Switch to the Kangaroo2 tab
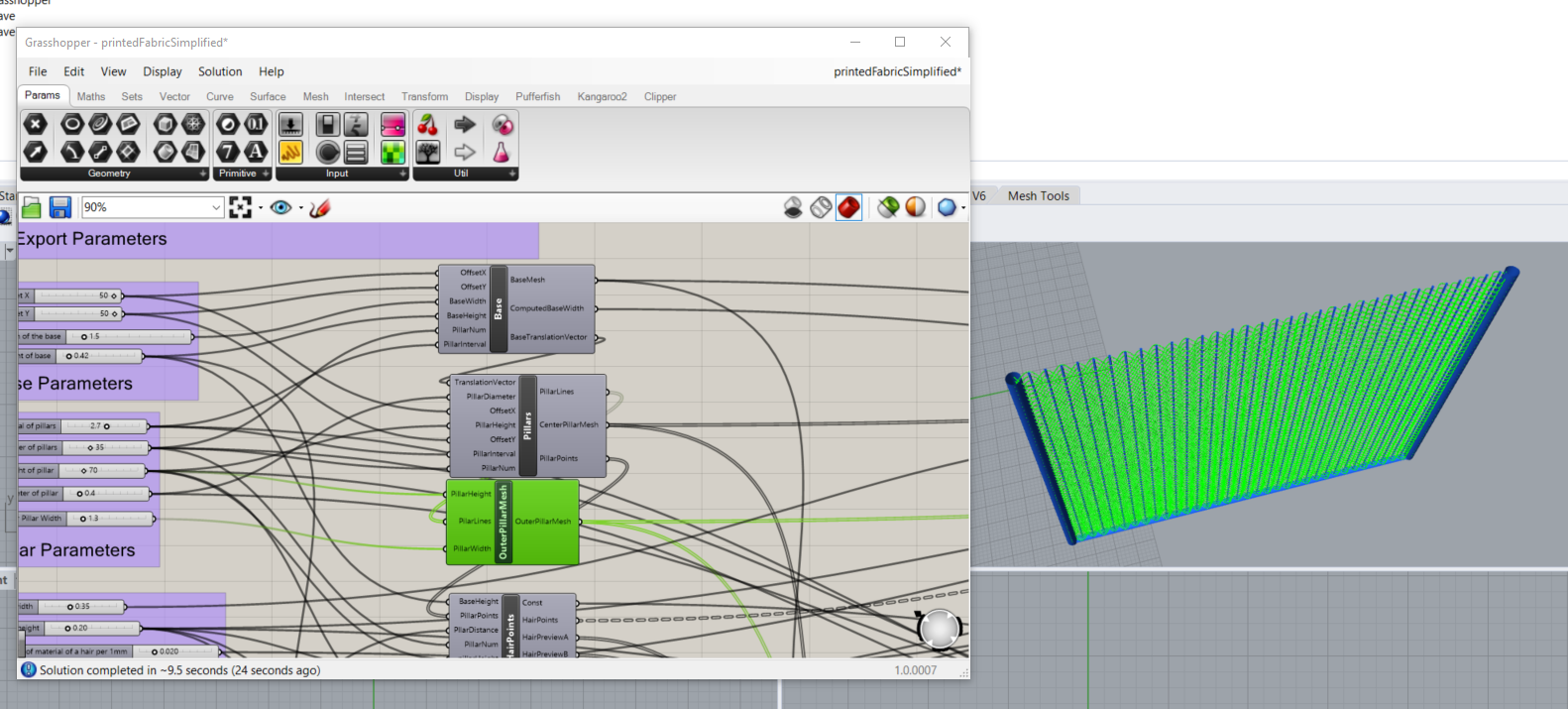The width and height of the screenshot is (1568, 709). pyautogui.click(x=603, y=96)
